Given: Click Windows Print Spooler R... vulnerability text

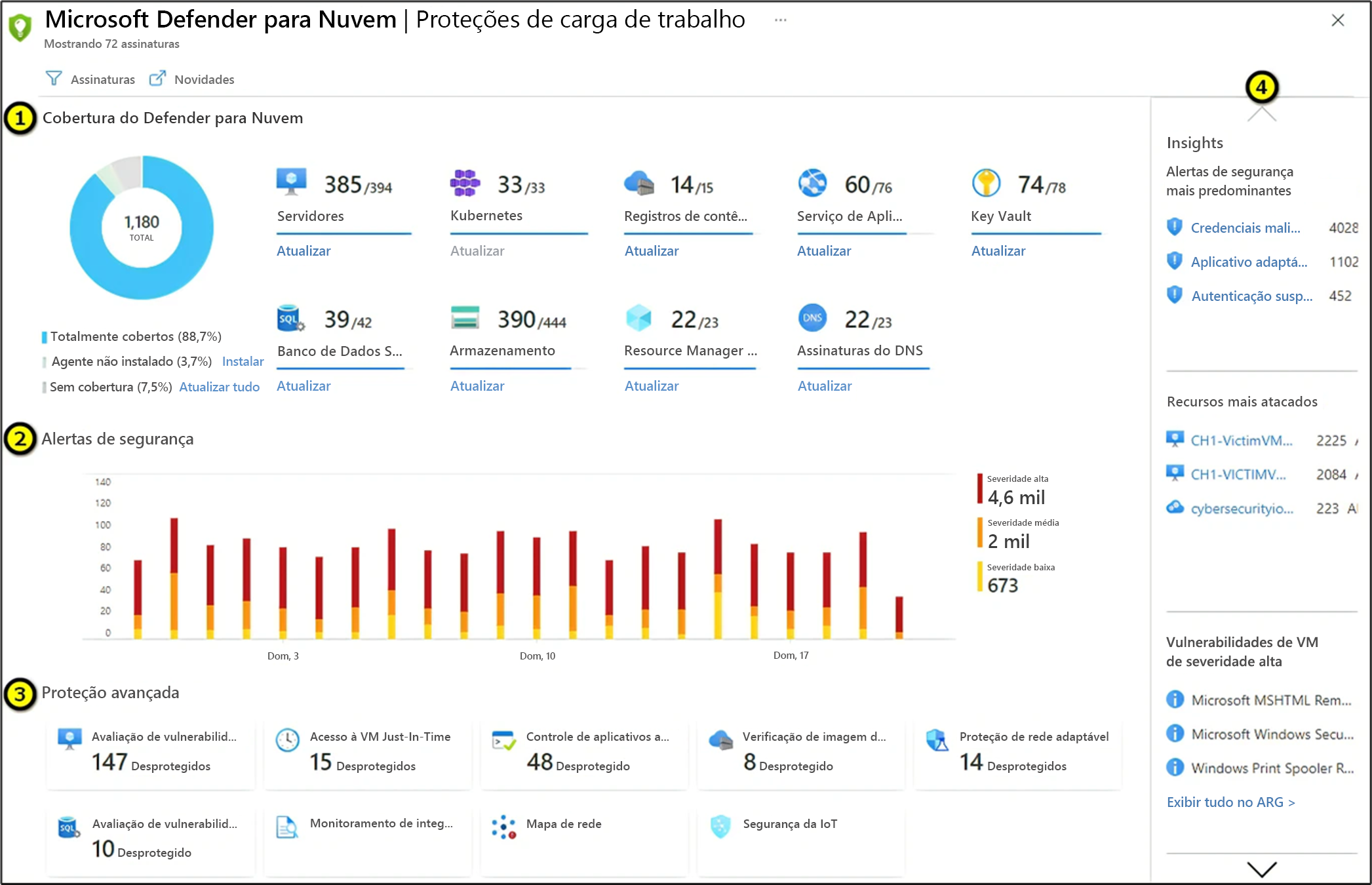Looking at the screenshot, I should (1272, 768).
